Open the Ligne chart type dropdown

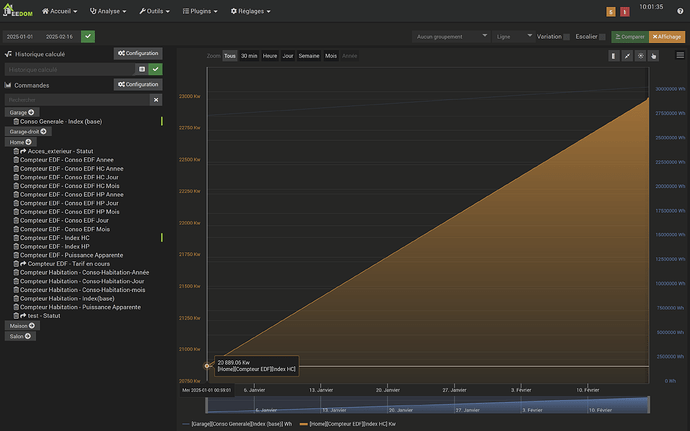(513, 37)
